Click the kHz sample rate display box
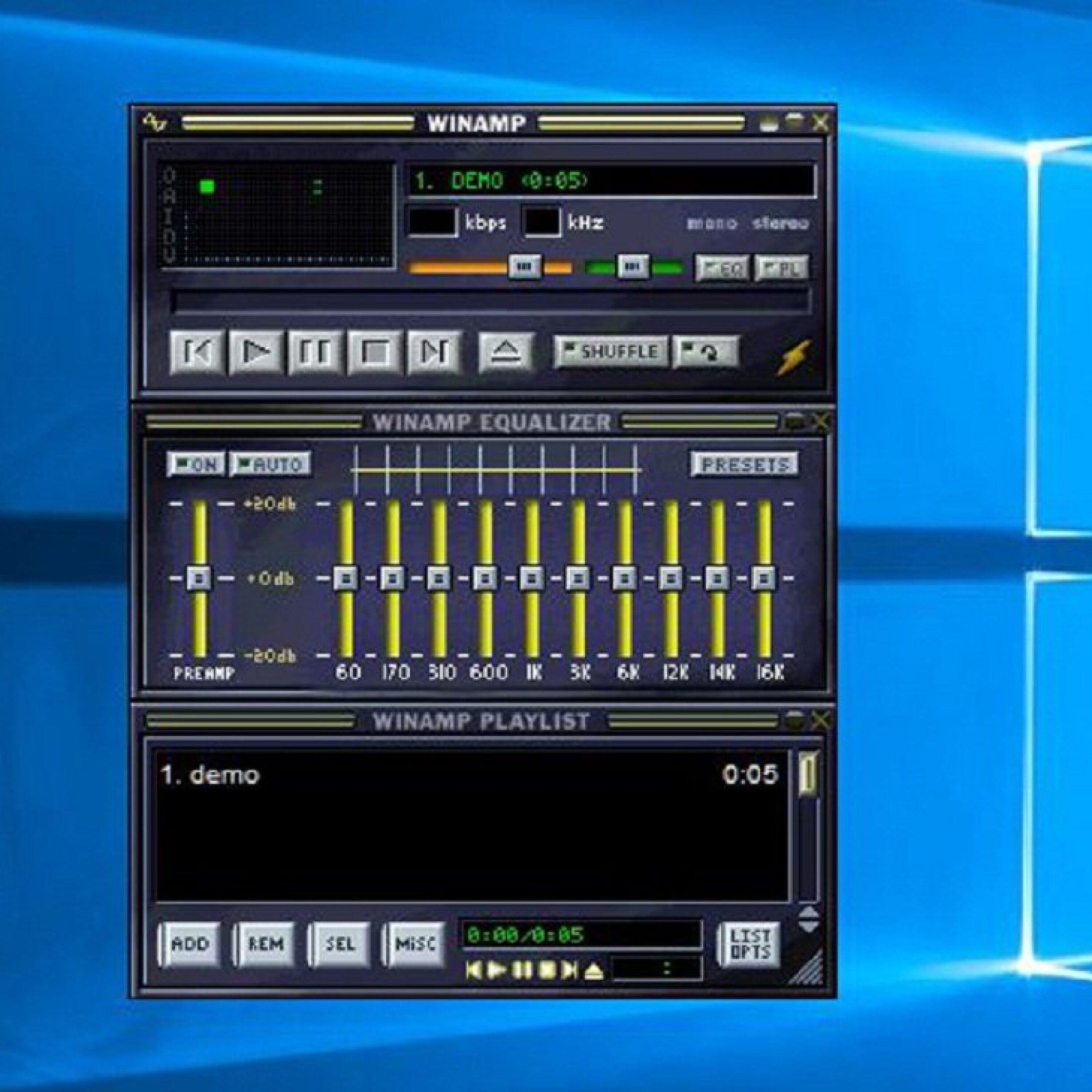The image size is (1092, 1092). [542, 222]
